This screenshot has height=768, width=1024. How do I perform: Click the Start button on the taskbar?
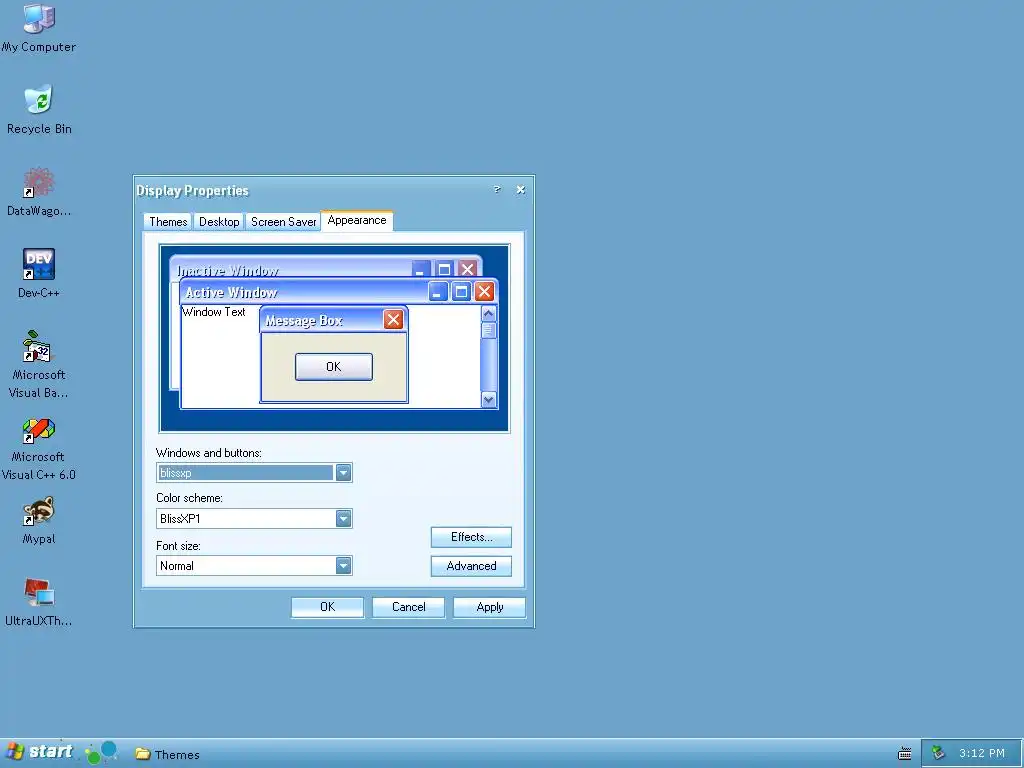[x=40, y=752]
